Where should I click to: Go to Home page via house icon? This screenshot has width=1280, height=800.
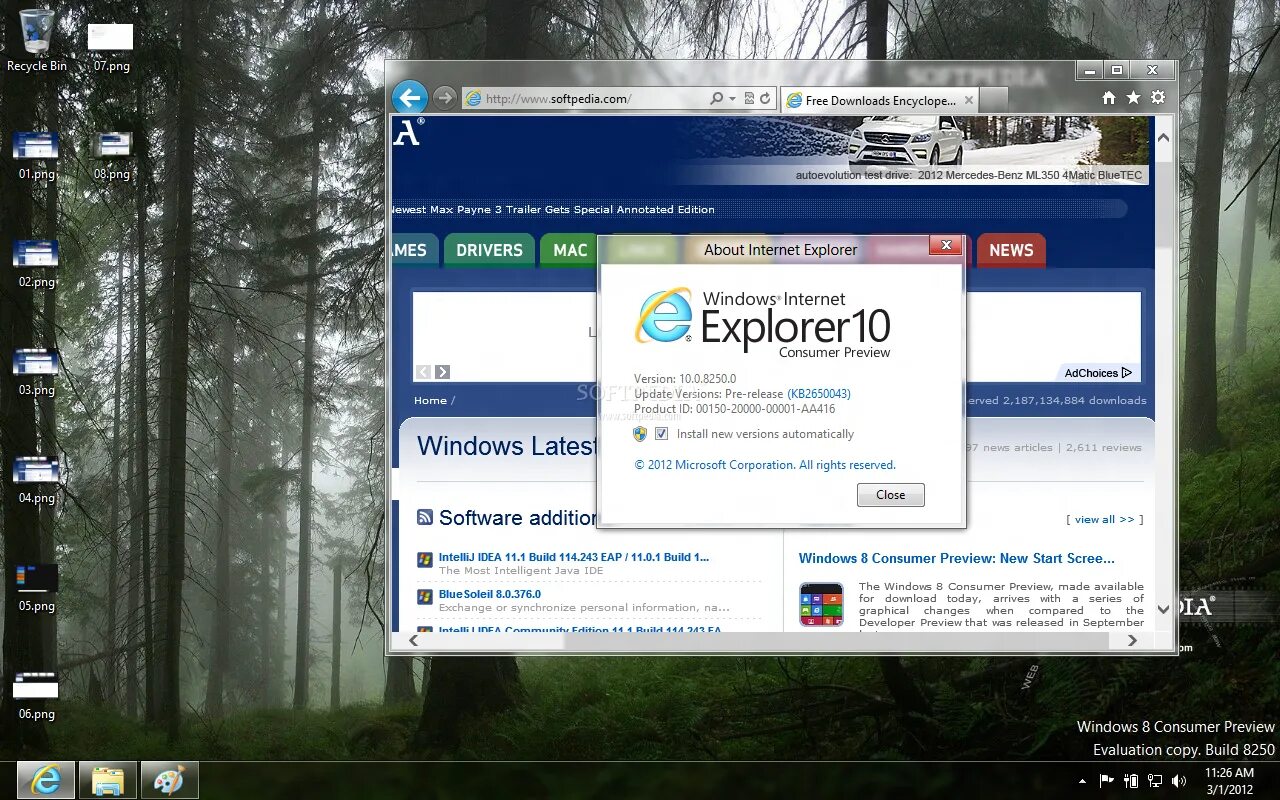1108,98
